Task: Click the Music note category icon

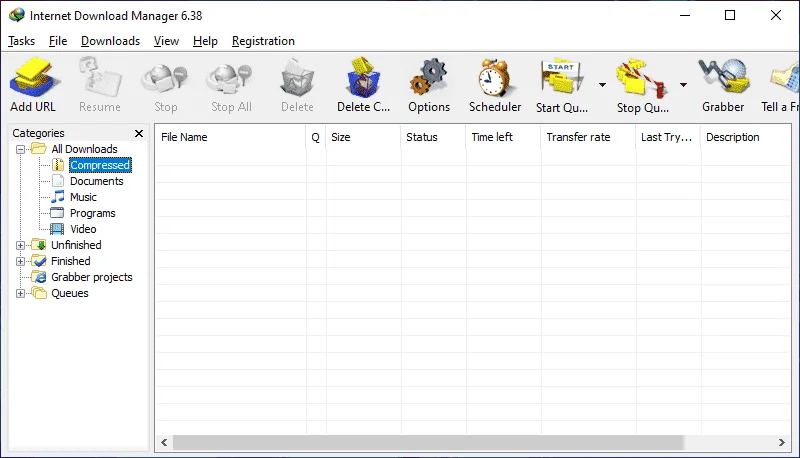Action: [x=58, y=197]
